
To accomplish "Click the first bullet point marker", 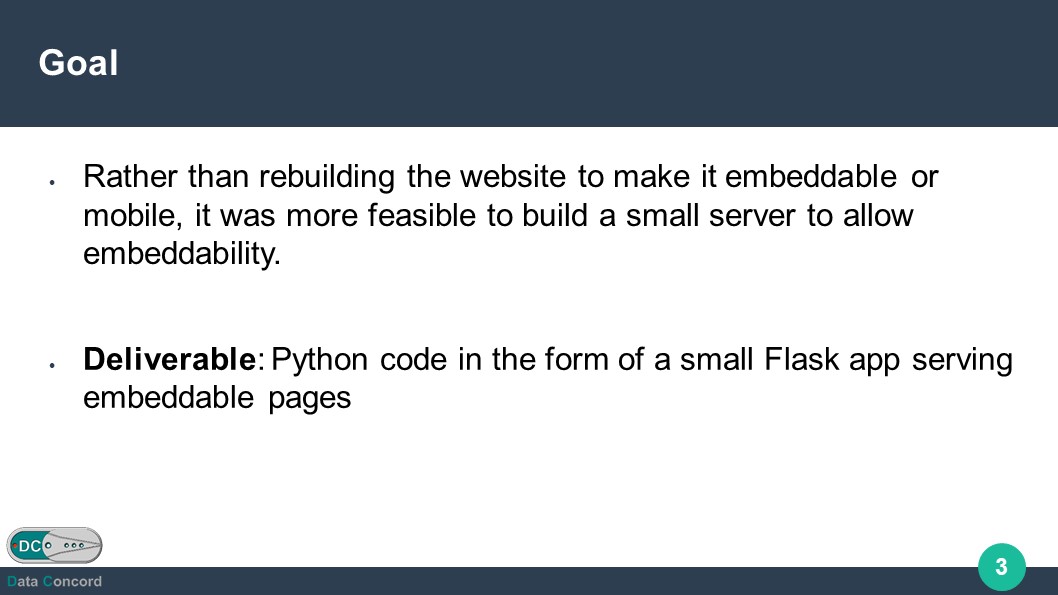I will 52,182.
